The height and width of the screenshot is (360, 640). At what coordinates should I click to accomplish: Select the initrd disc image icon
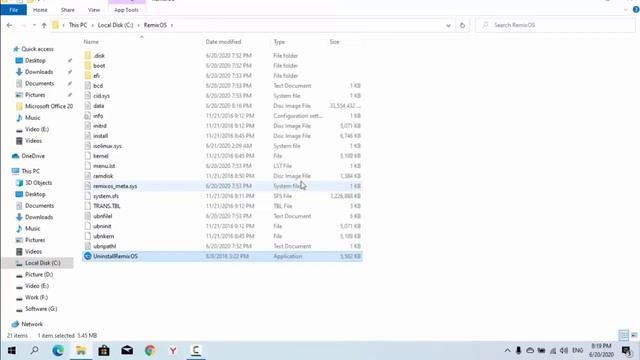tap(87, 126)
